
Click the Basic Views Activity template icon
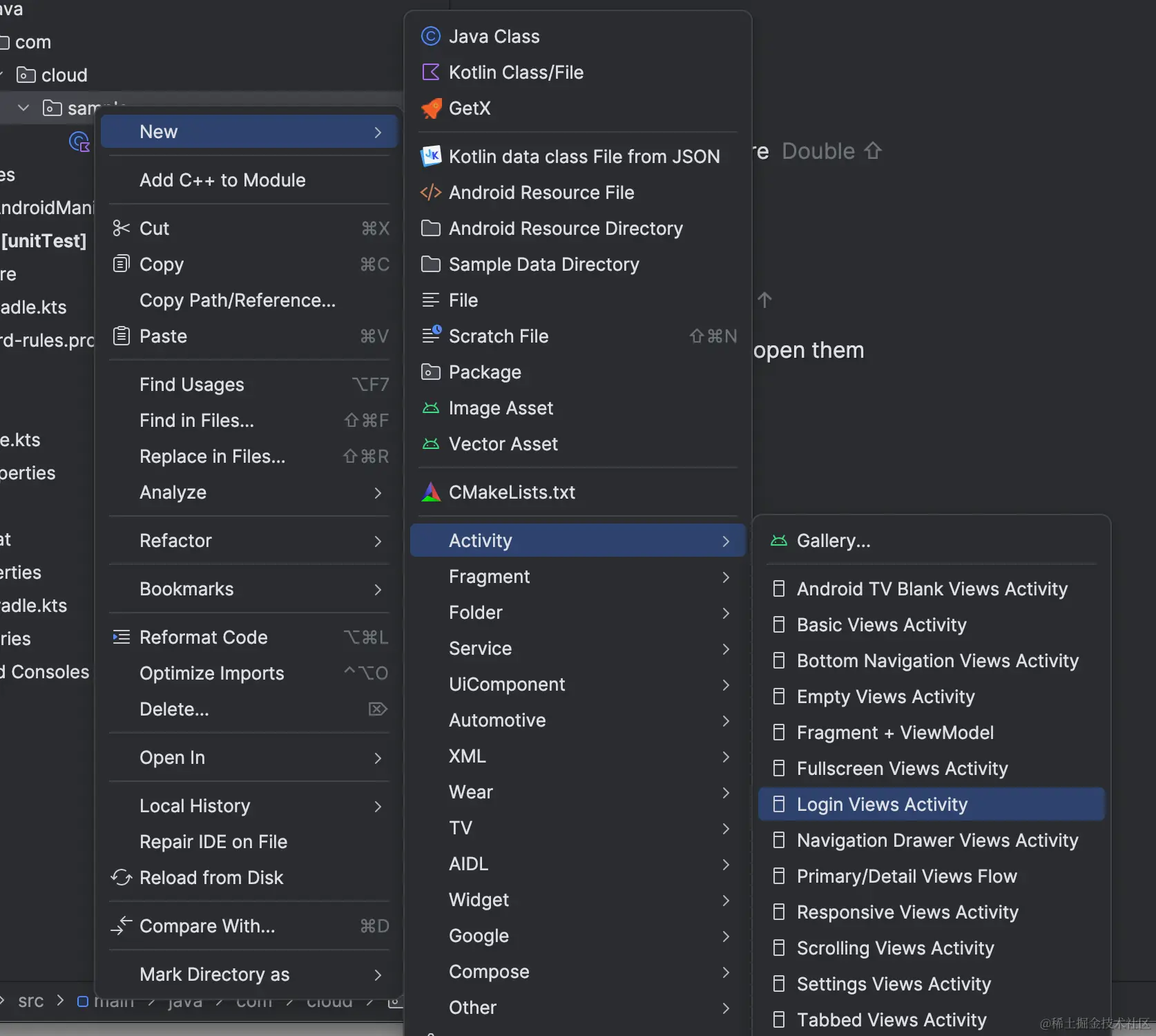pos(779,624)
